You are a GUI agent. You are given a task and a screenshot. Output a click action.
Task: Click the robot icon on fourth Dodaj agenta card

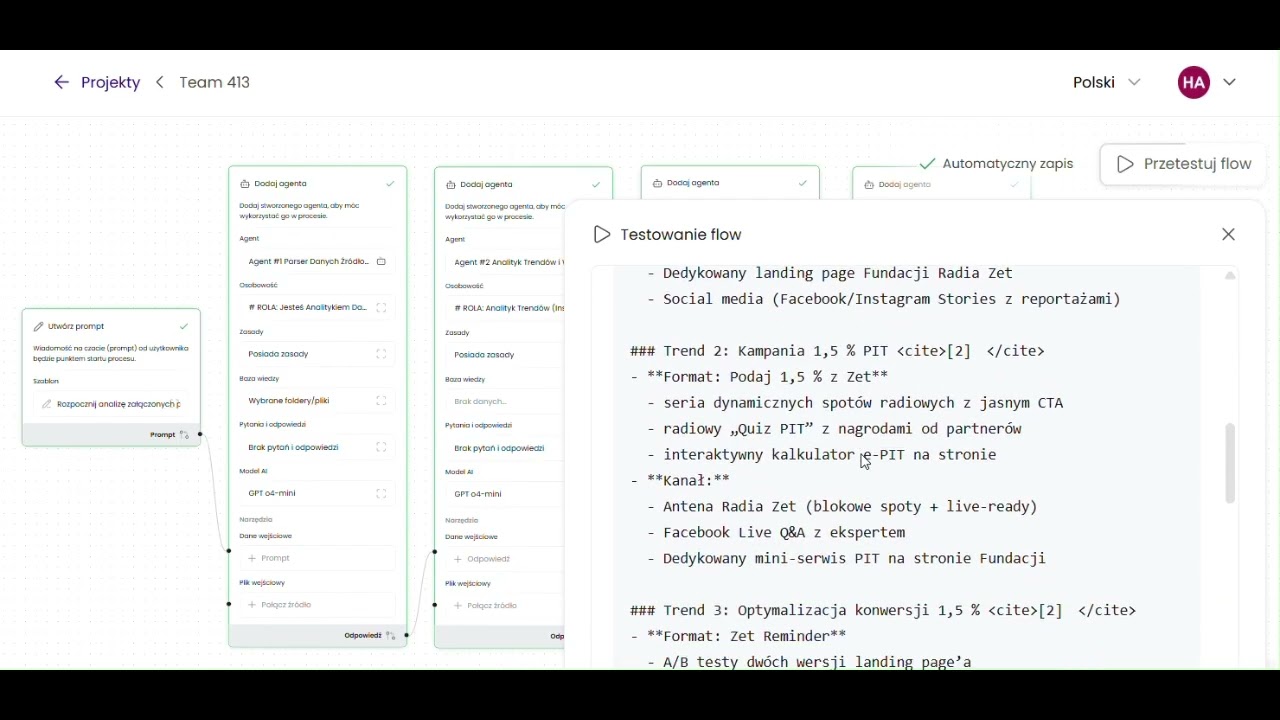click(x=869, y=185)
